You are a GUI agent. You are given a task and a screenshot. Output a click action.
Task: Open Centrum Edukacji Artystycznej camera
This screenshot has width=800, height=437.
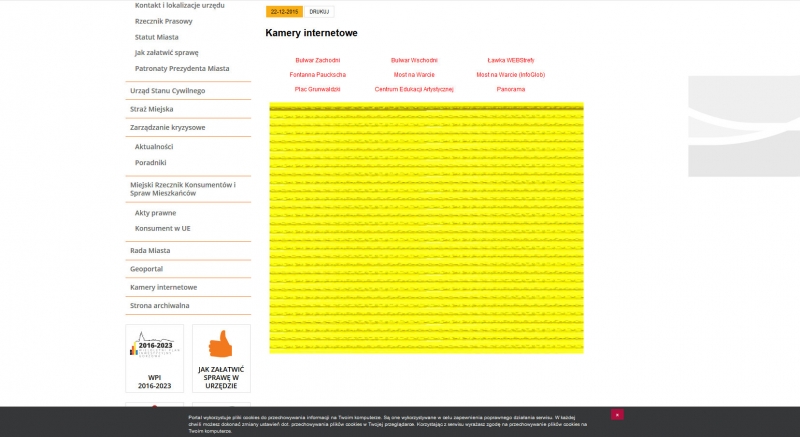pos(414,89)
